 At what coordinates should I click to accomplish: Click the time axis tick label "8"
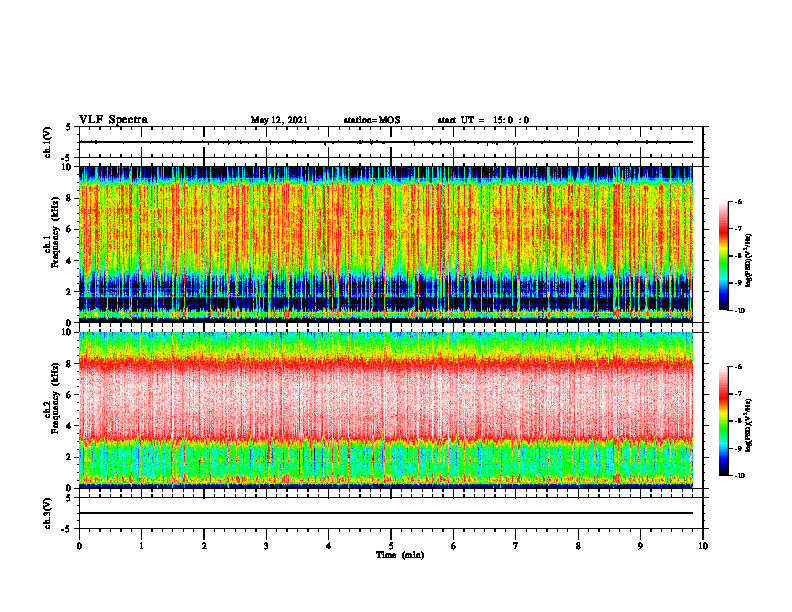(578, 546)
